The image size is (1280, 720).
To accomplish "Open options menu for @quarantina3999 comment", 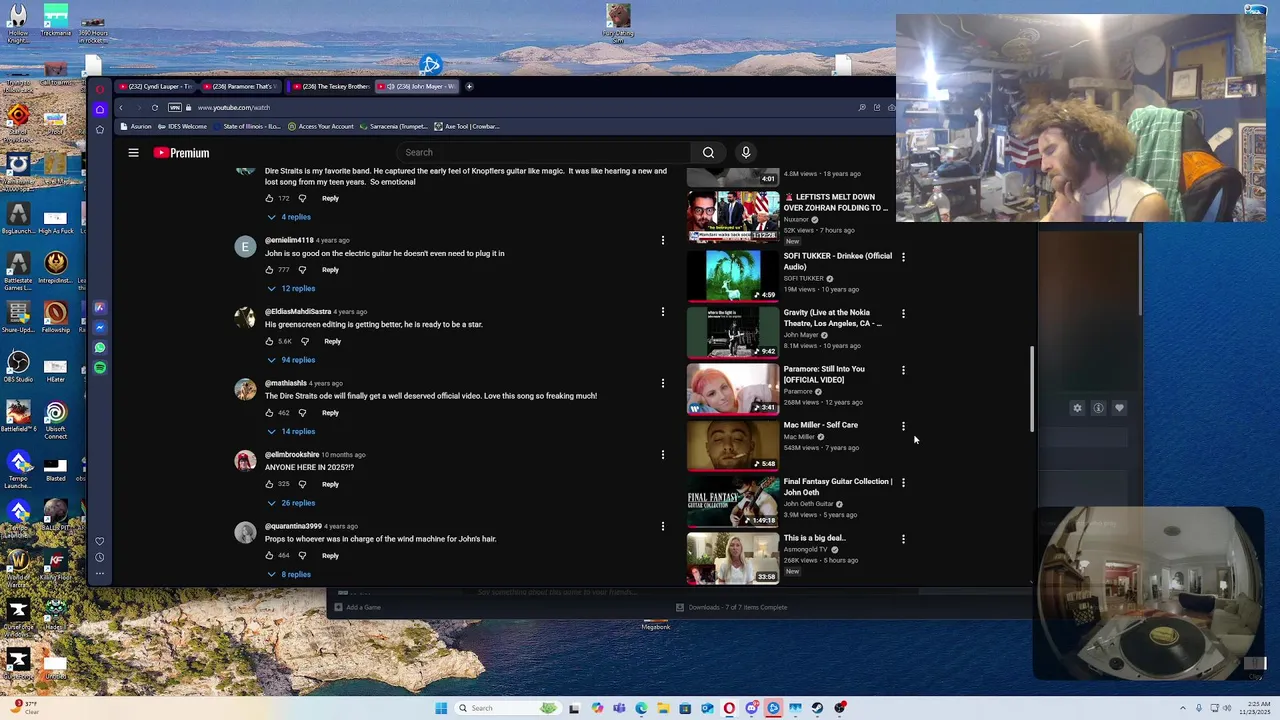I will tap(662, 526).
